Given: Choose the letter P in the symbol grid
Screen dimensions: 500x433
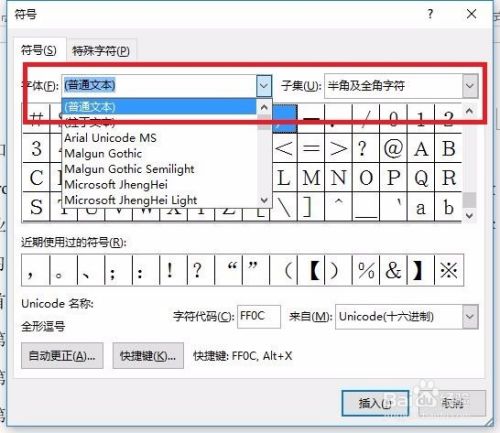Looking at the screenshot, I should click(393, 177).
